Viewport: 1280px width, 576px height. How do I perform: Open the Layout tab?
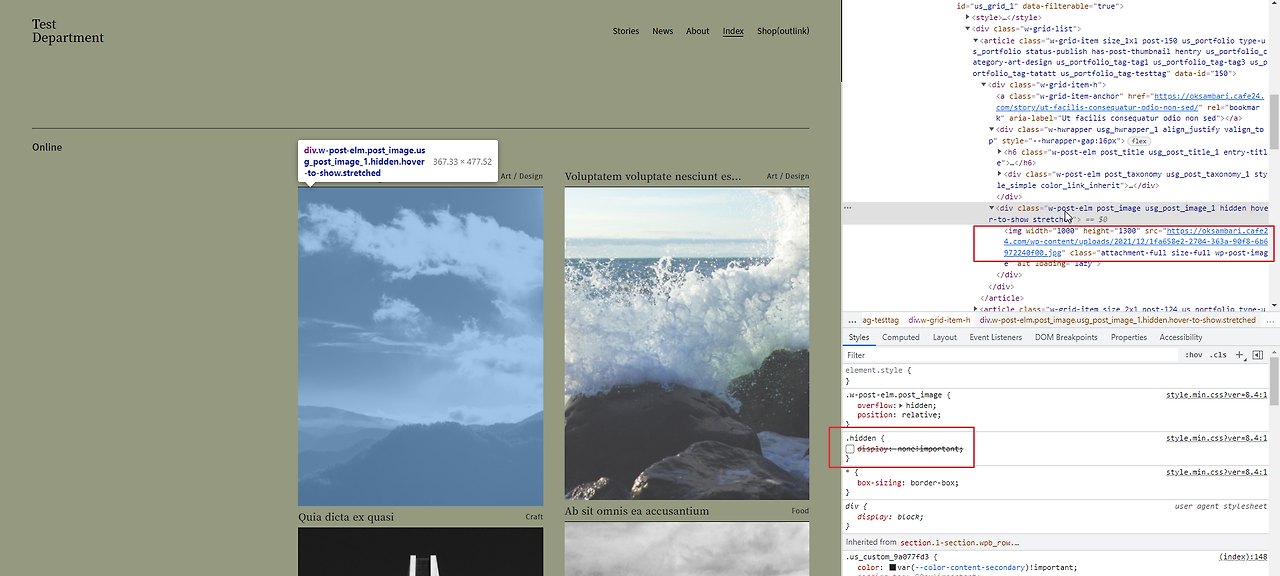[945, 337]
